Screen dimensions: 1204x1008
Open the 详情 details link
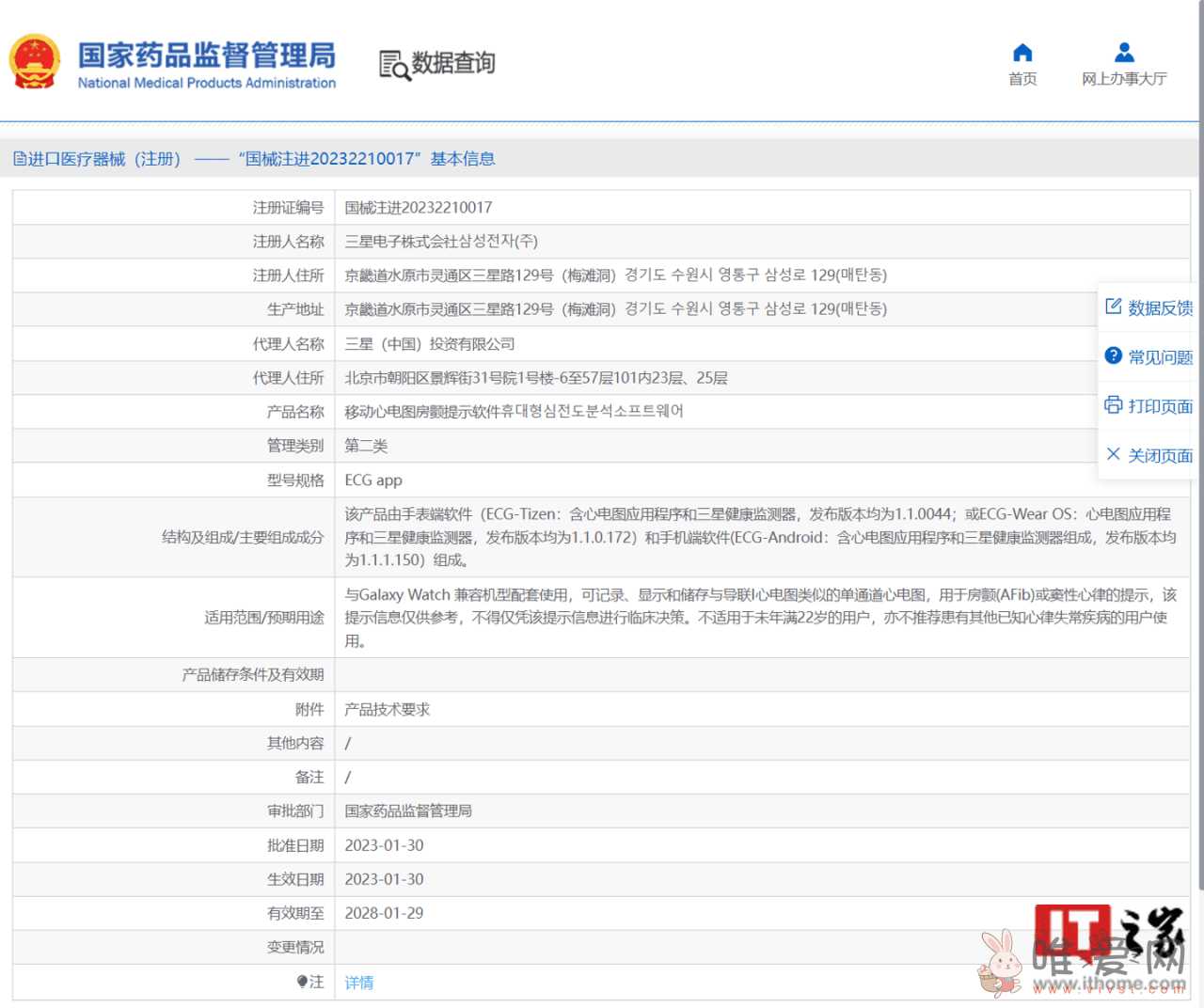point(359,983)
